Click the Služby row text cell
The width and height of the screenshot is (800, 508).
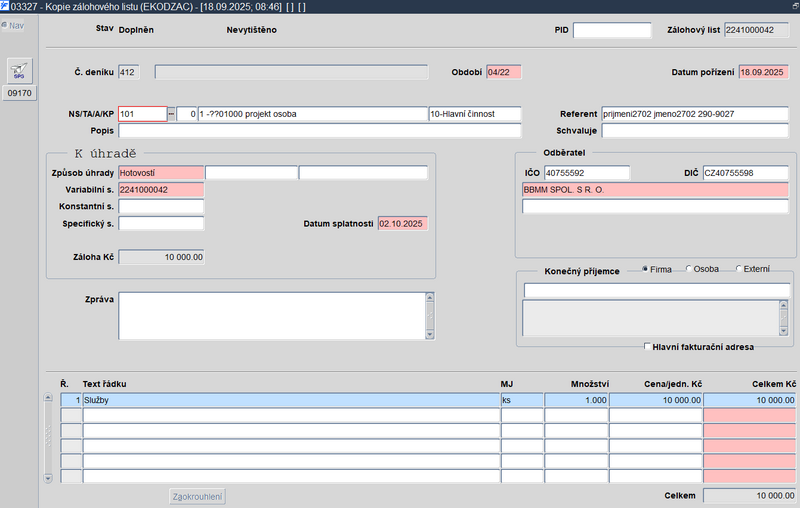[x=291, y=400]
